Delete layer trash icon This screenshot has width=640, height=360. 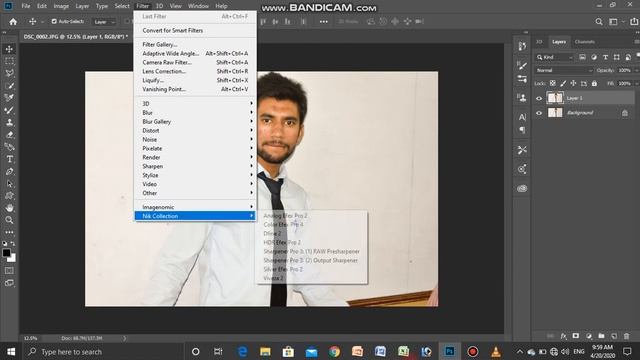pyautogui.click(x=627, y=336)
